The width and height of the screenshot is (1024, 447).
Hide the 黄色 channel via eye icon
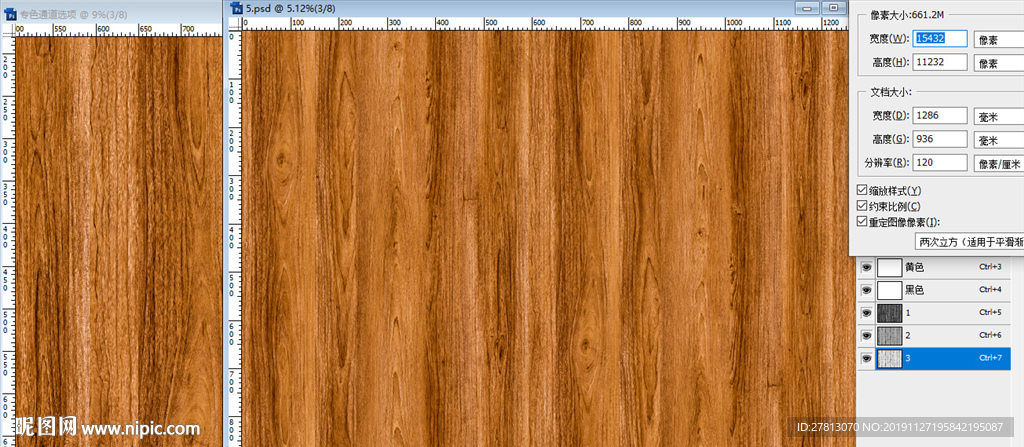[x=866, y=268]
